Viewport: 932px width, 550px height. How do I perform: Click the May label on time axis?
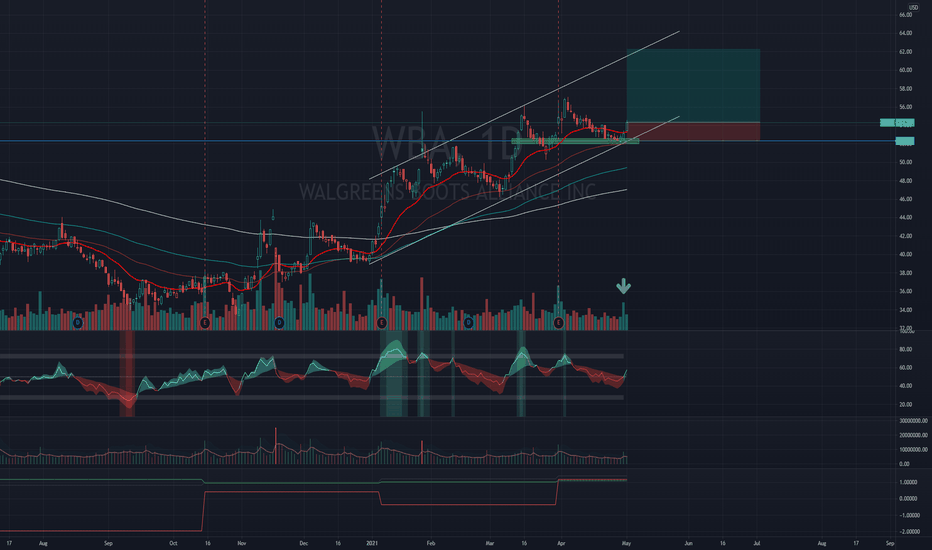click(626, 543)
